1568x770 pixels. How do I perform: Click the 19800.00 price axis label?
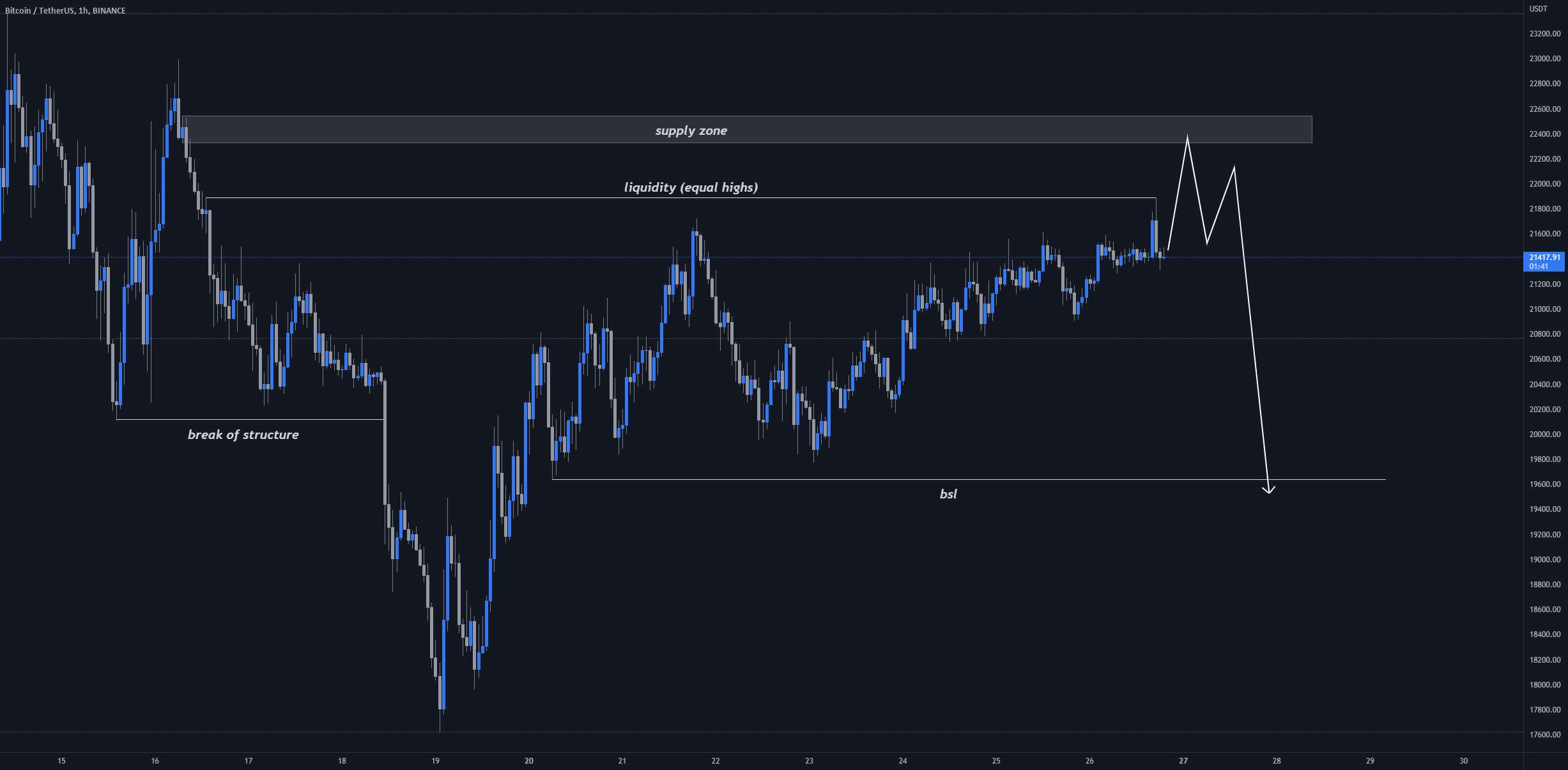pos(1545,459)
